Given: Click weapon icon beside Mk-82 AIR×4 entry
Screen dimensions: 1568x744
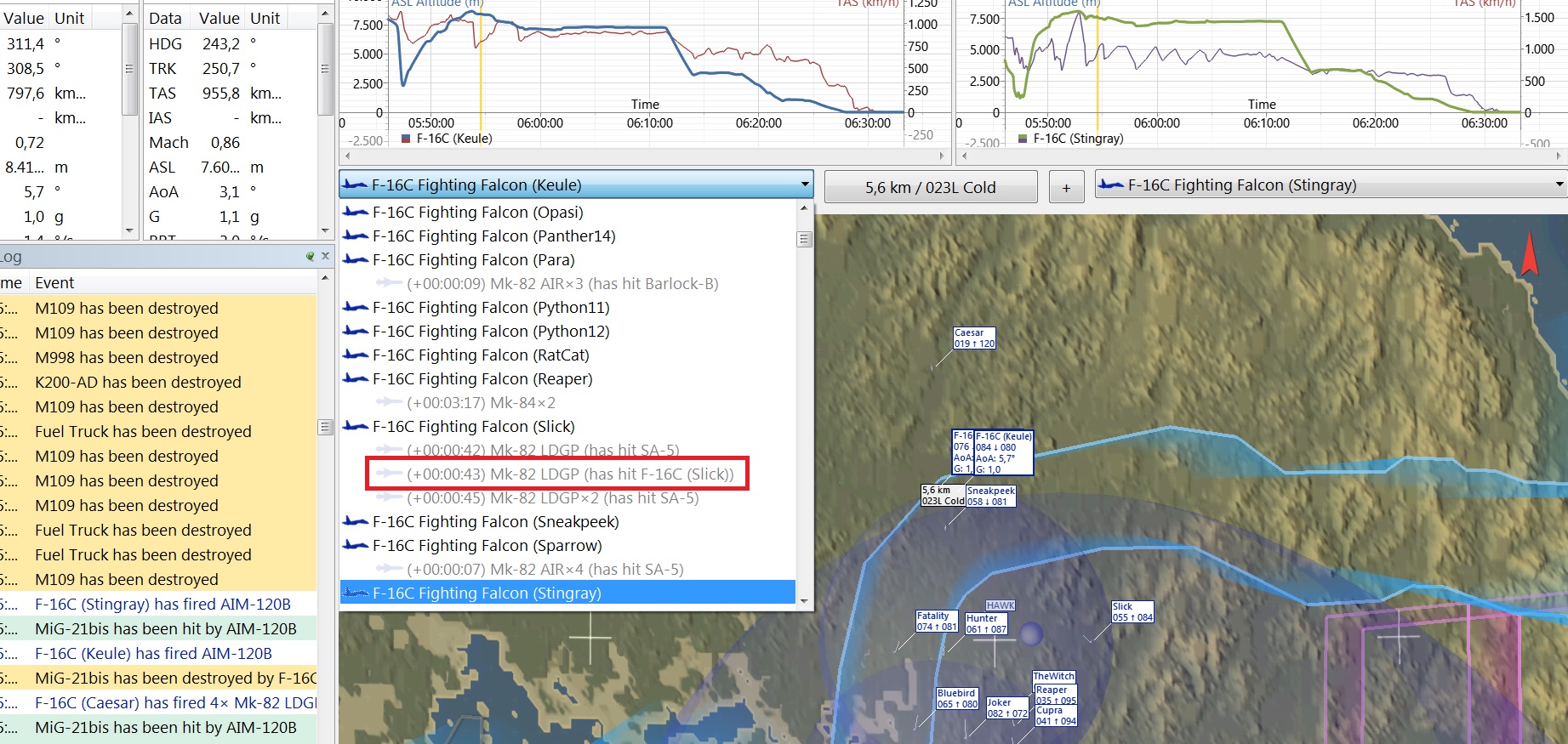Looking at the screenshot, I should tap(390, 569).
